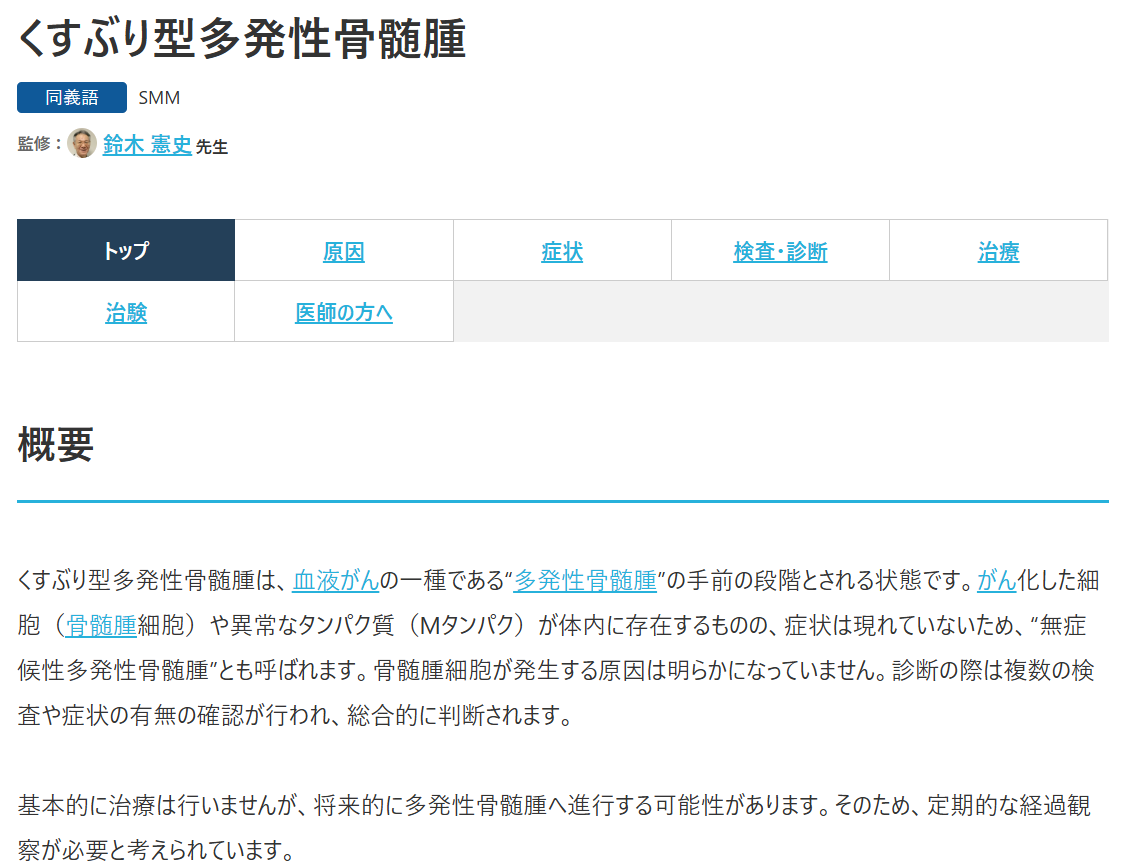Image resolution: width=1123 pixels, height=867 pixels.
Task: Click the 概要 section heading
Action: coord(56,445)
